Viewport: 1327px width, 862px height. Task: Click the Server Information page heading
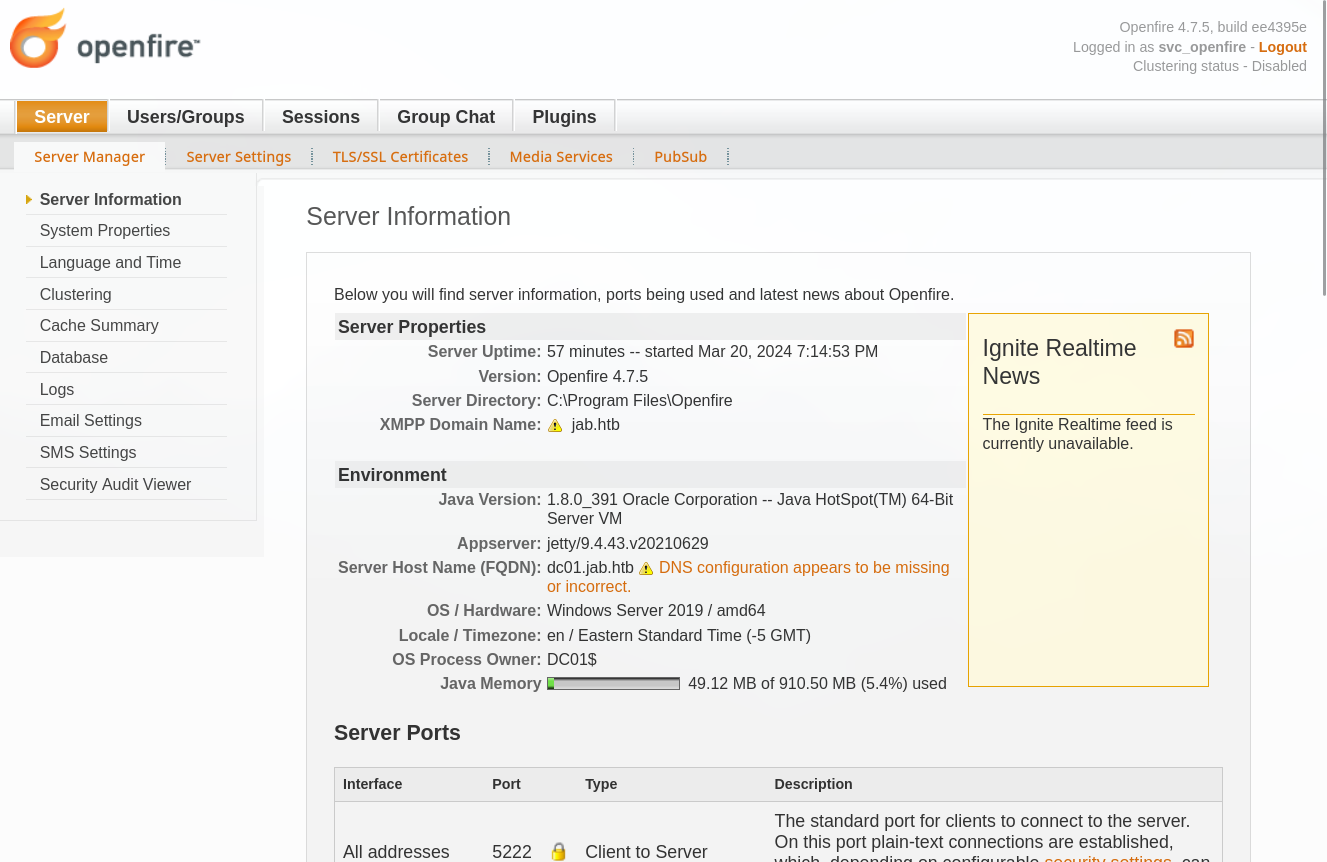tap(408, 217)
